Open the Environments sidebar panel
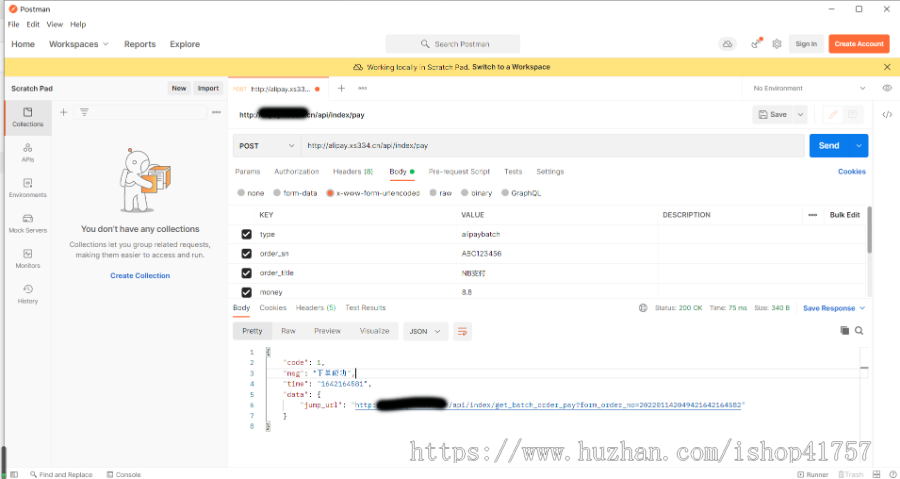The image size is (900, 479). click(28, 188)
